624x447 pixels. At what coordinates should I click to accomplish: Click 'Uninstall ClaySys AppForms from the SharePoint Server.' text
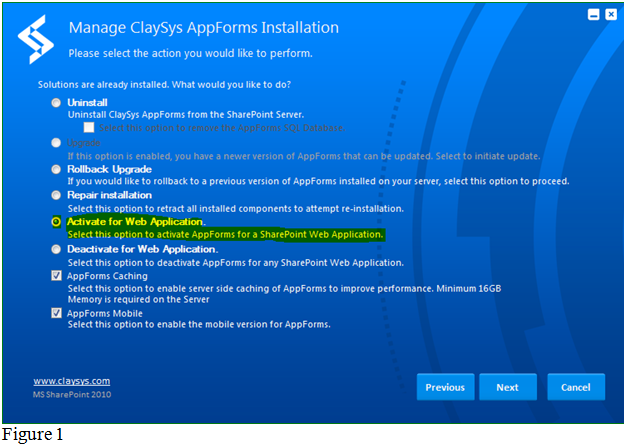pyautogui.click(x=186, y=115)
